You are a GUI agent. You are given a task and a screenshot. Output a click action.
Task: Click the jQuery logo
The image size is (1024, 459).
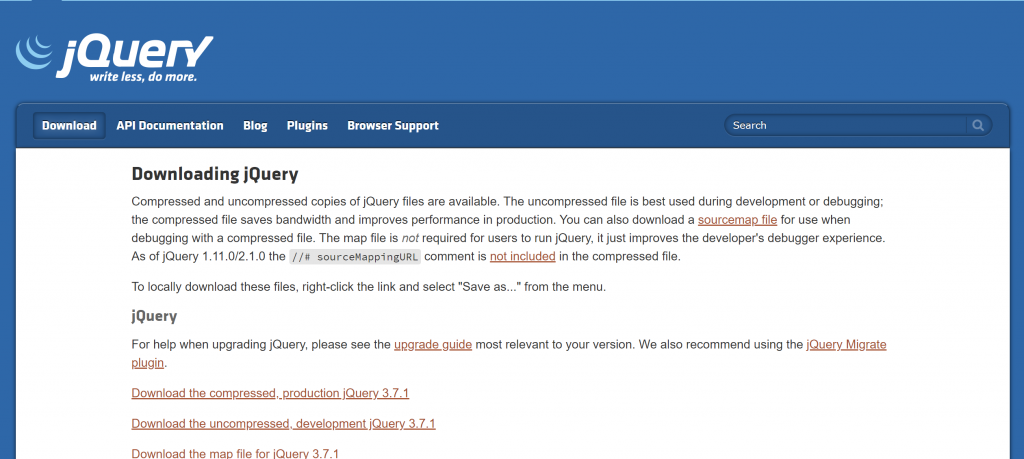coord(114,59)
